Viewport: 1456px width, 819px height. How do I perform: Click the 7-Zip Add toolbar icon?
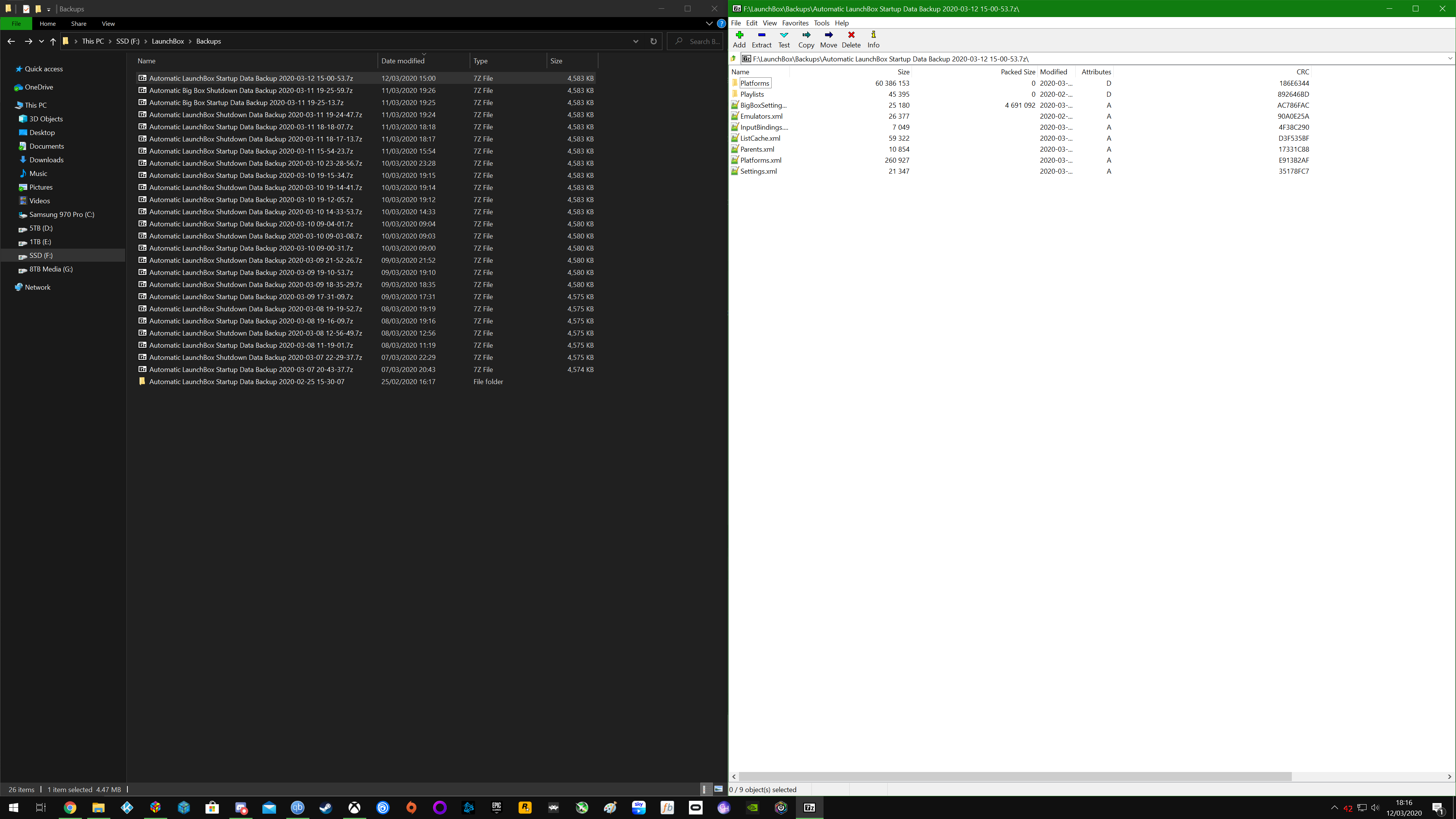pos(739,38)
